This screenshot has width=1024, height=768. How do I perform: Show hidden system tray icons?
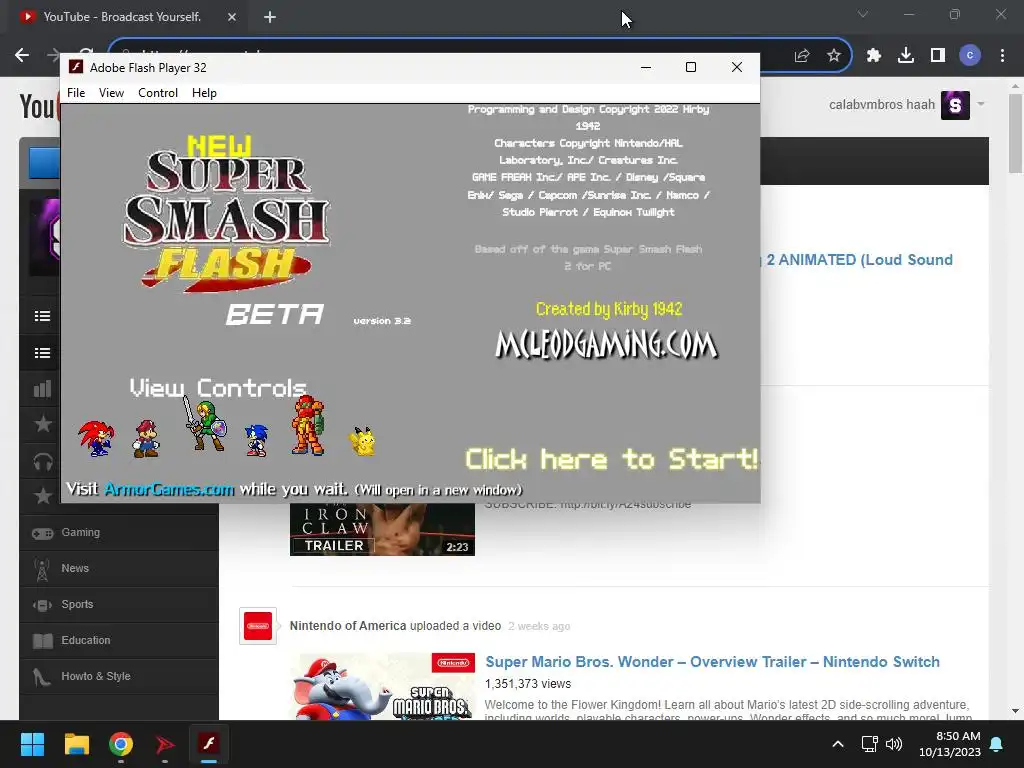838,744
